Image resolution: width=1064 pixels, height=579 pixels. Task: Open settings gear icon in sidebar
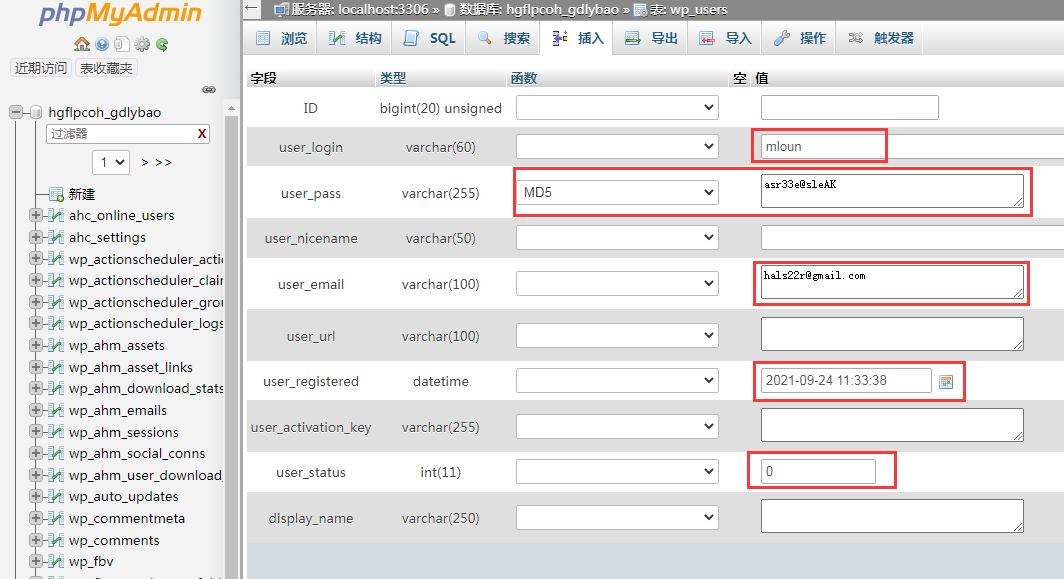click(x=142, y=45)
